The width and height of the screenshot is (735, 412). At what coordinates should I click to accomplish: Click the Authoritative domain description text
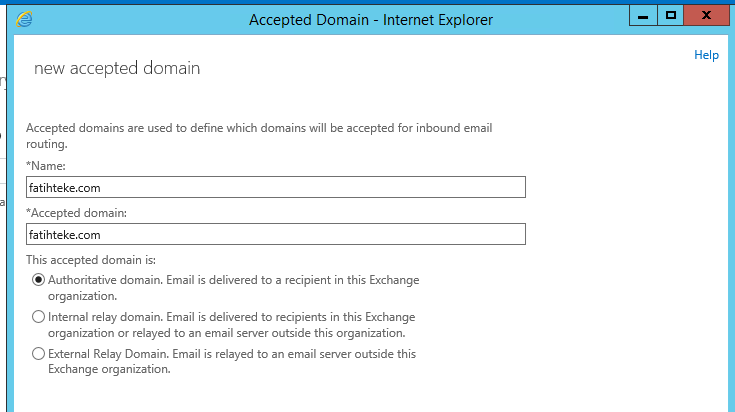pyautogui.click(x=233, y=288)
